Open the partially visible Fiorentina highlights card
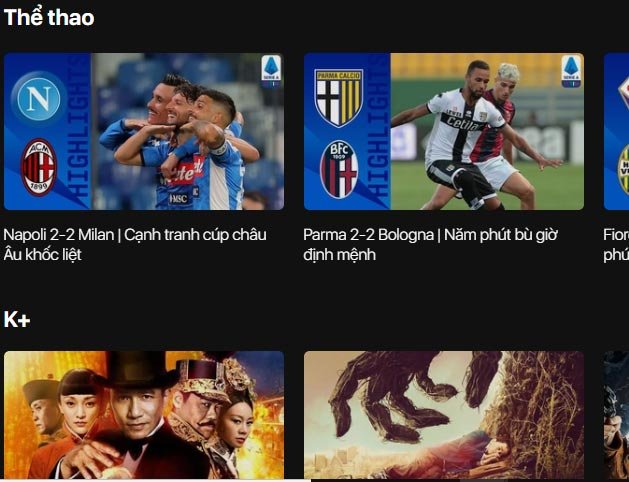 pos(617,132)
